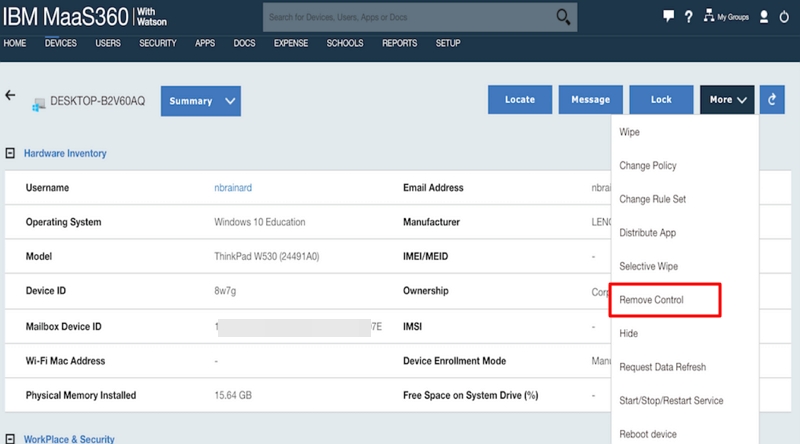Click the Message button
This screenshot has width=800, height=444.
pos(590,100)
